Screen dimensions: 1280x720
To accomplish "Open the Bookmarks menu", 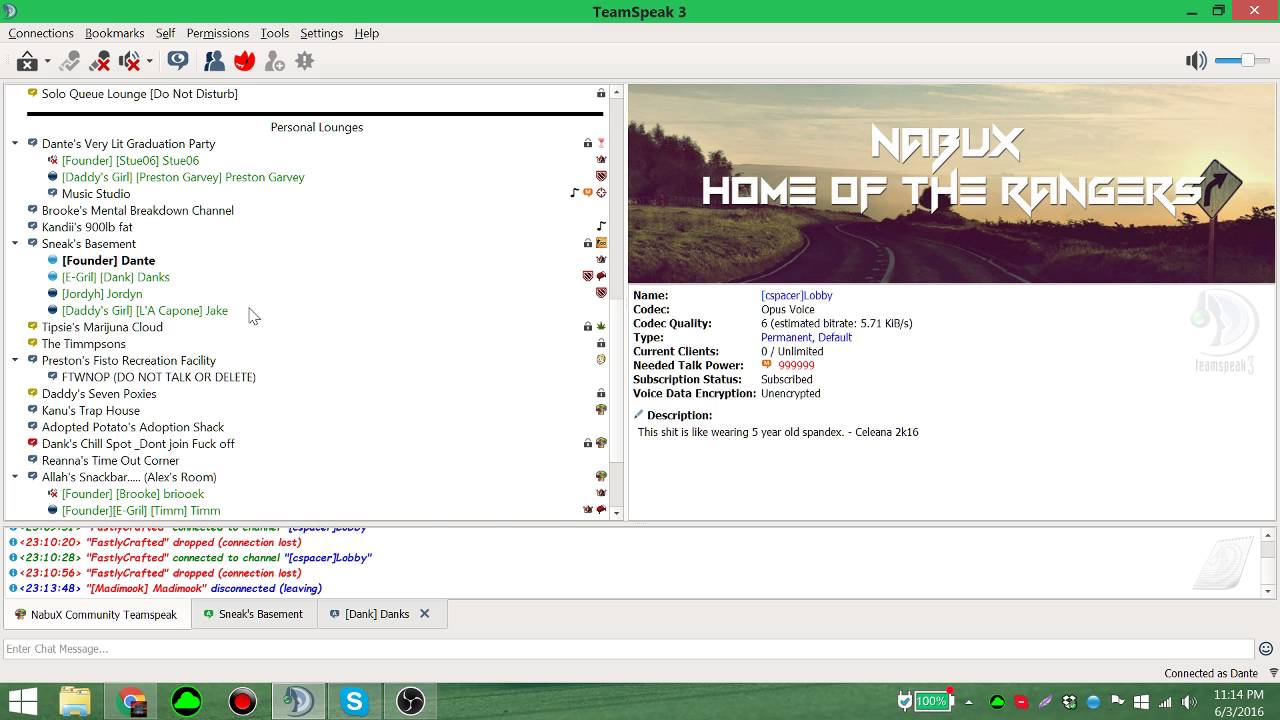I will [115, 33].
